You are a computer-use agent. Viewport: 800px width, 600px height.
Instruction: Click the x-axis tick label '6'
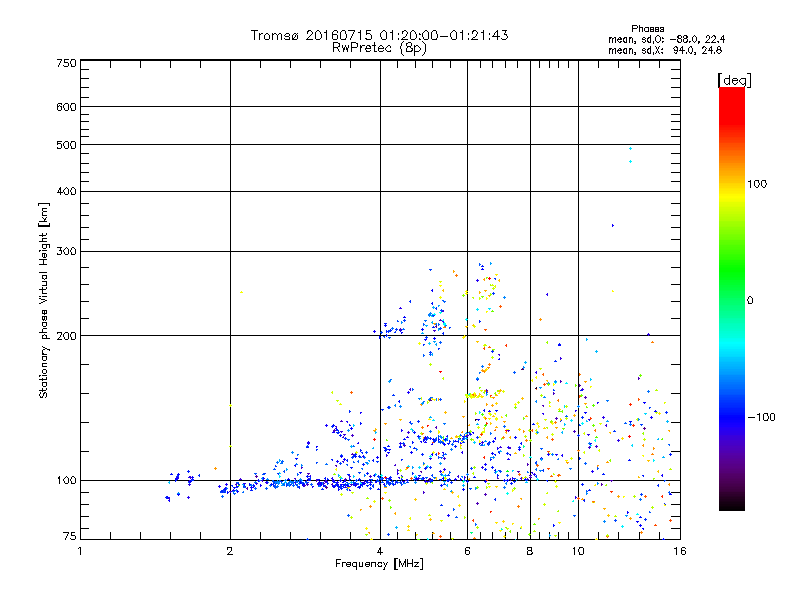(467, 551)
